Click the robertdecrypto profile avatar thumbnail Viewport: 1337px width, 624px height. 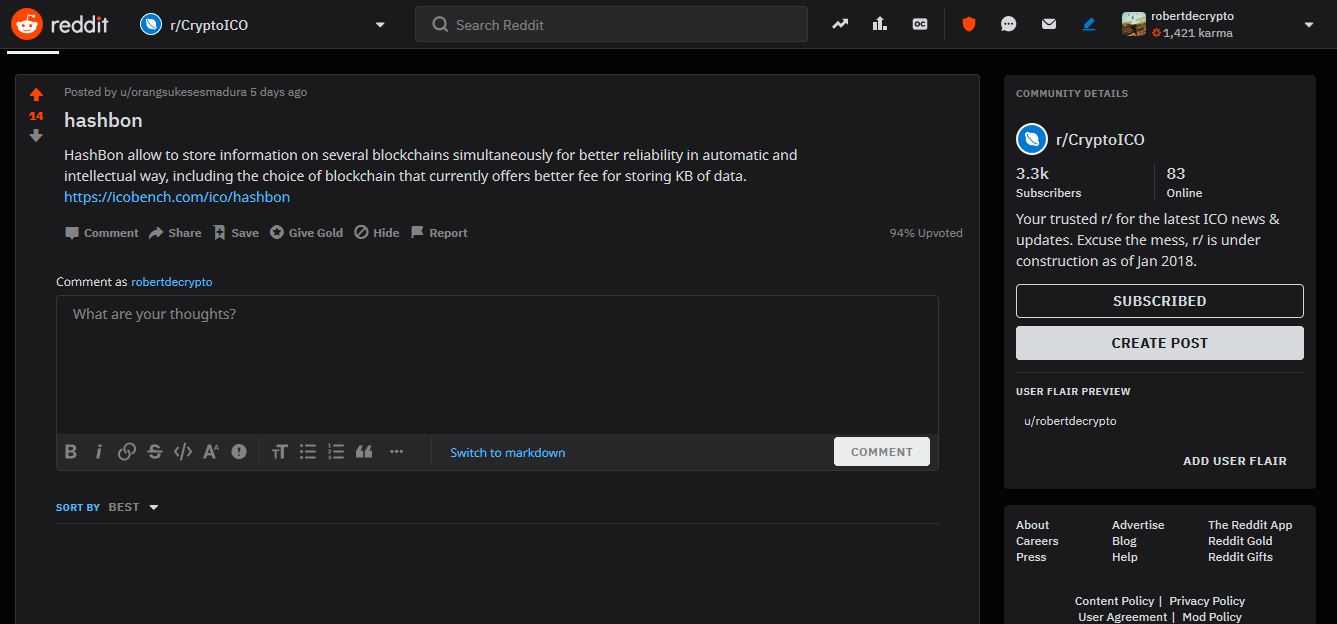coord(1134,25)
